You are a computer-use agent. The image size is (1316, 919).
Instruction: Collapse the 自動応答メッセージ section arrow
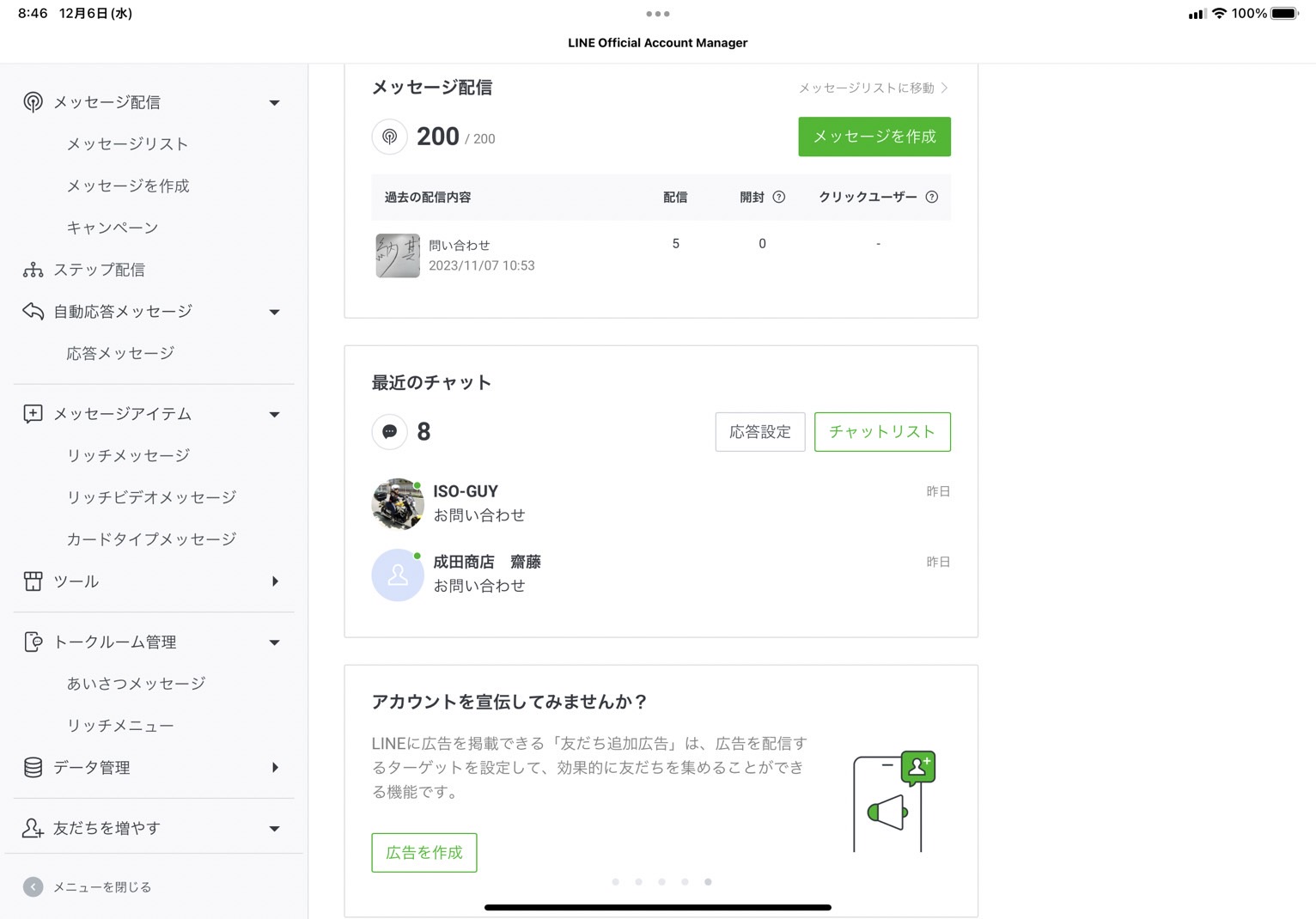point(274,312)
